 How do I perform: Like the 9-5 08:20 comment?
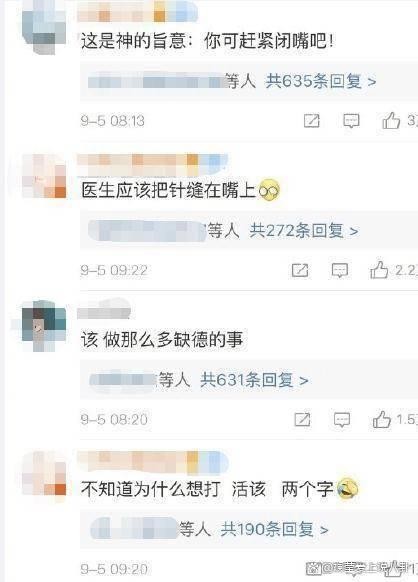(382, 419)
